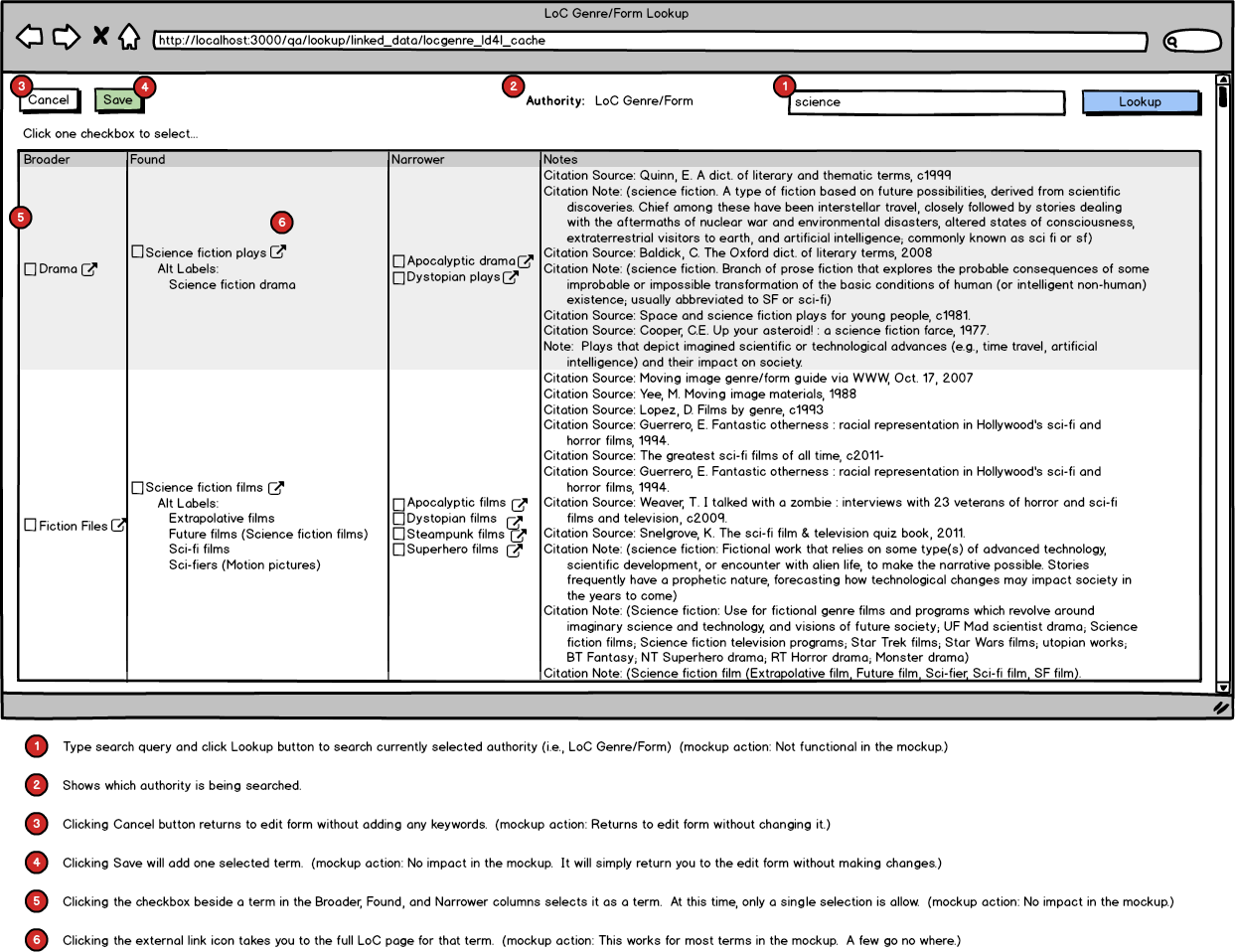Open external link beside Fiction Files
1235x952 pixels.
click(118, 525)
